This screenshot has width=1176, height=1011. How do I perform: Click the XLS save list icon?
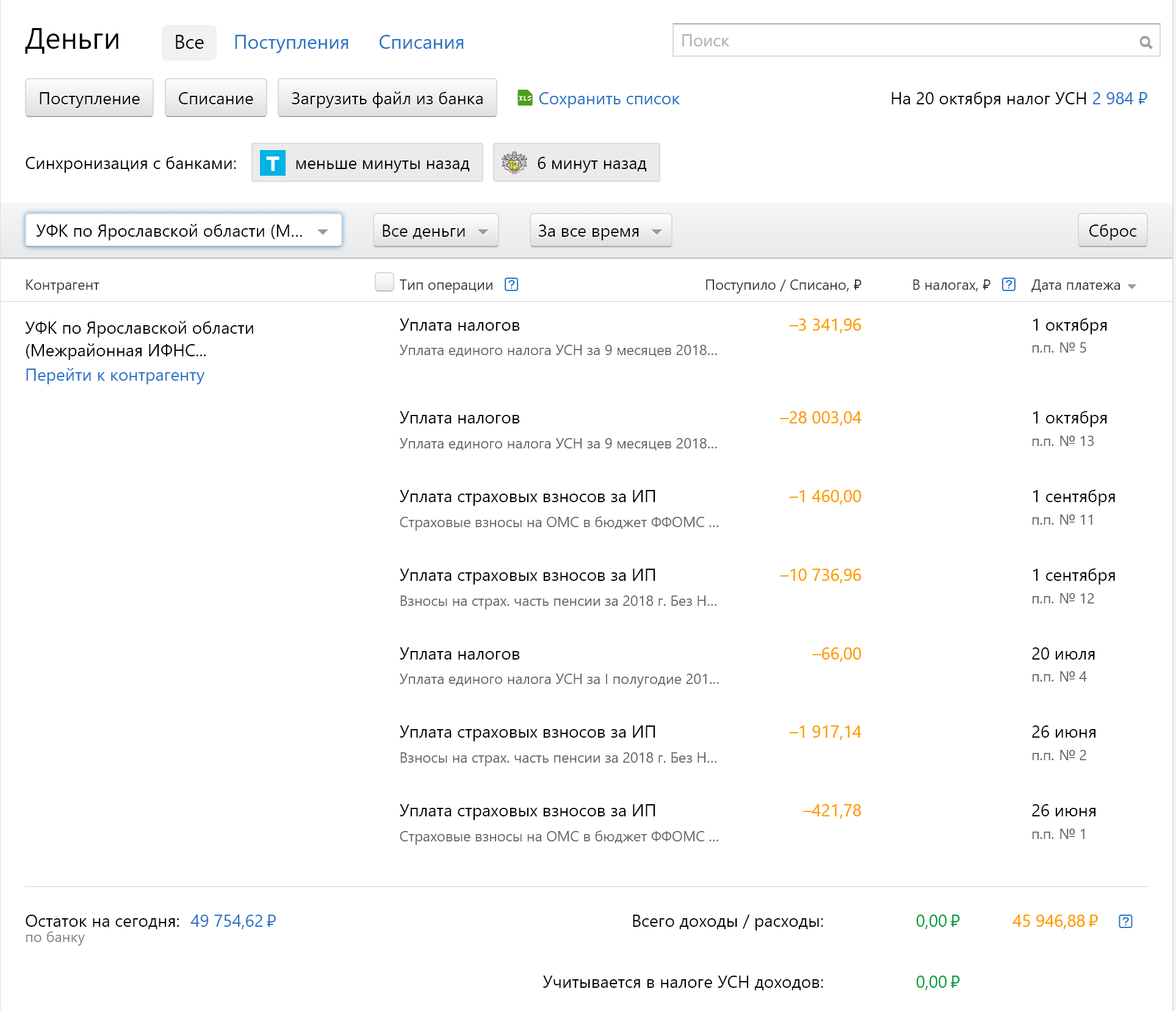pyautogui.click(x=524, y=98)
